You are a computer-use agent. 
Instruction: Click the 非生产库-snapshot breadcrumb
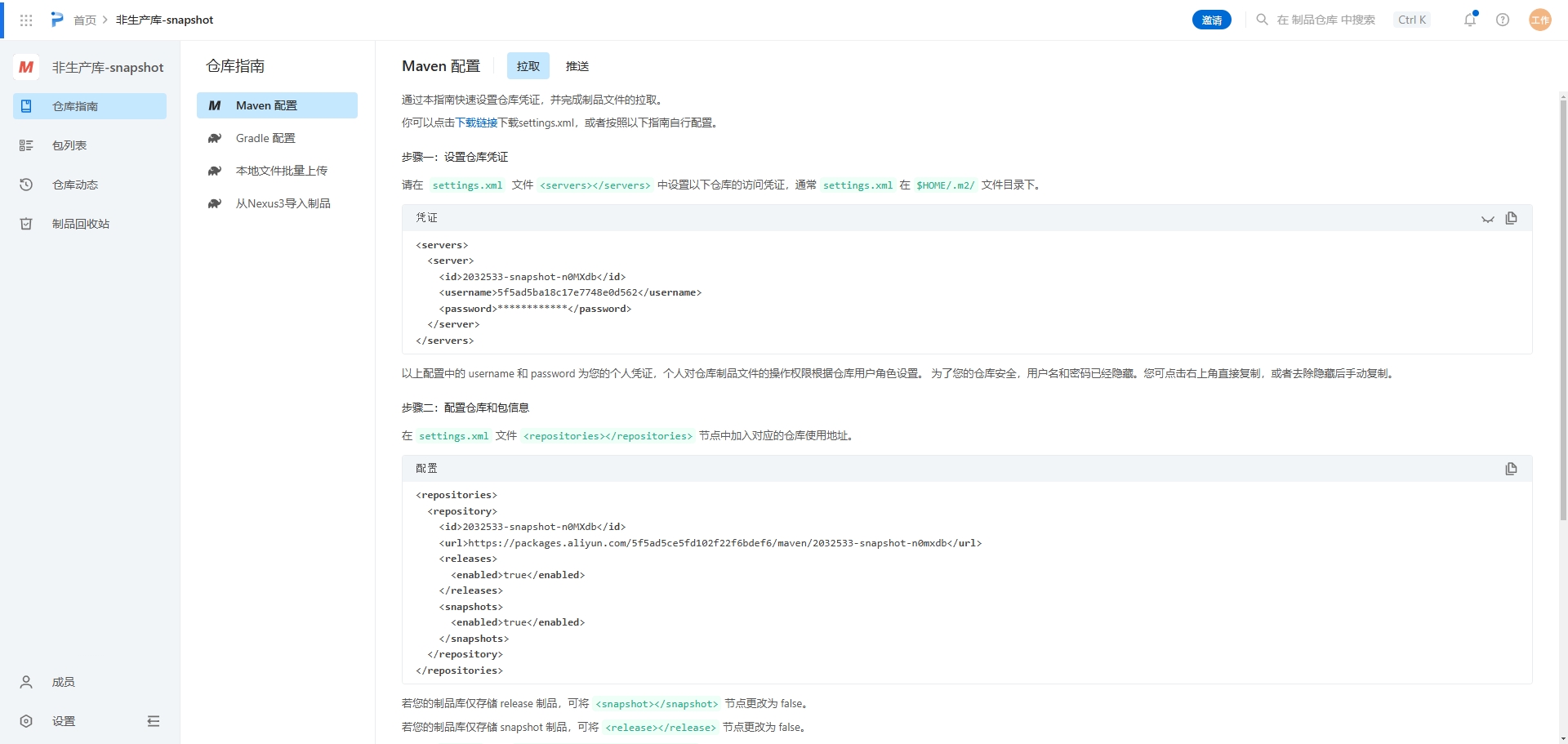click(164, 20)
